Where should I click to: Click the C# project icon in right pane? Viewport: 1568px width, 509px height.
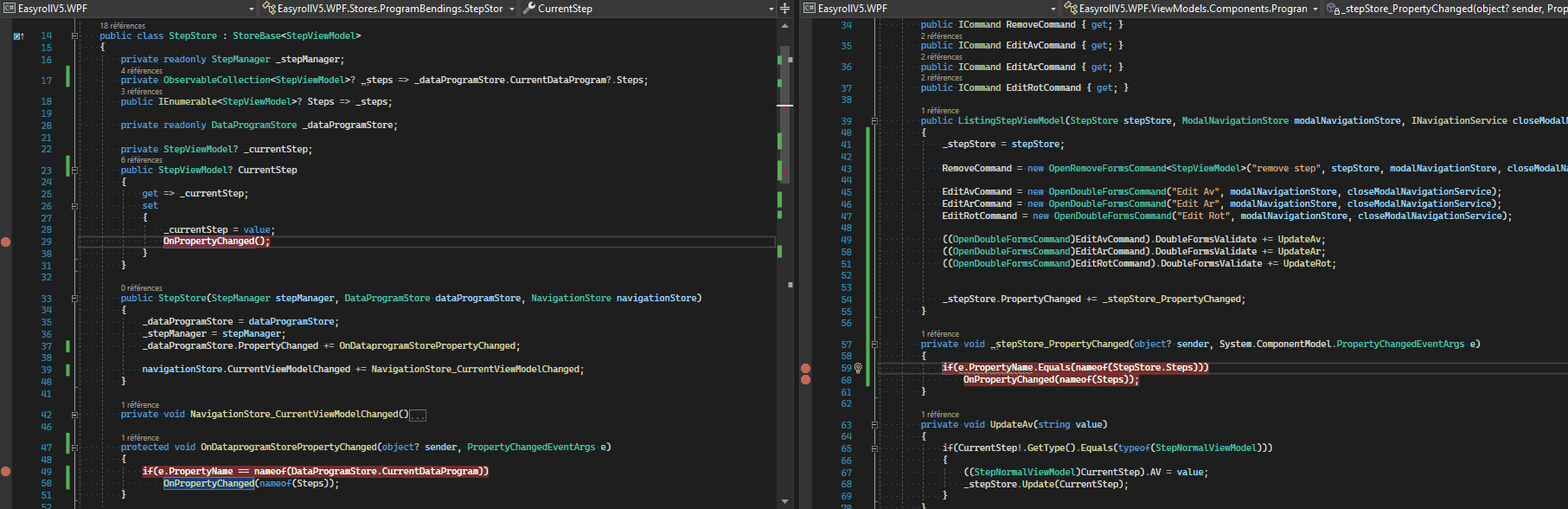[810, 9]
